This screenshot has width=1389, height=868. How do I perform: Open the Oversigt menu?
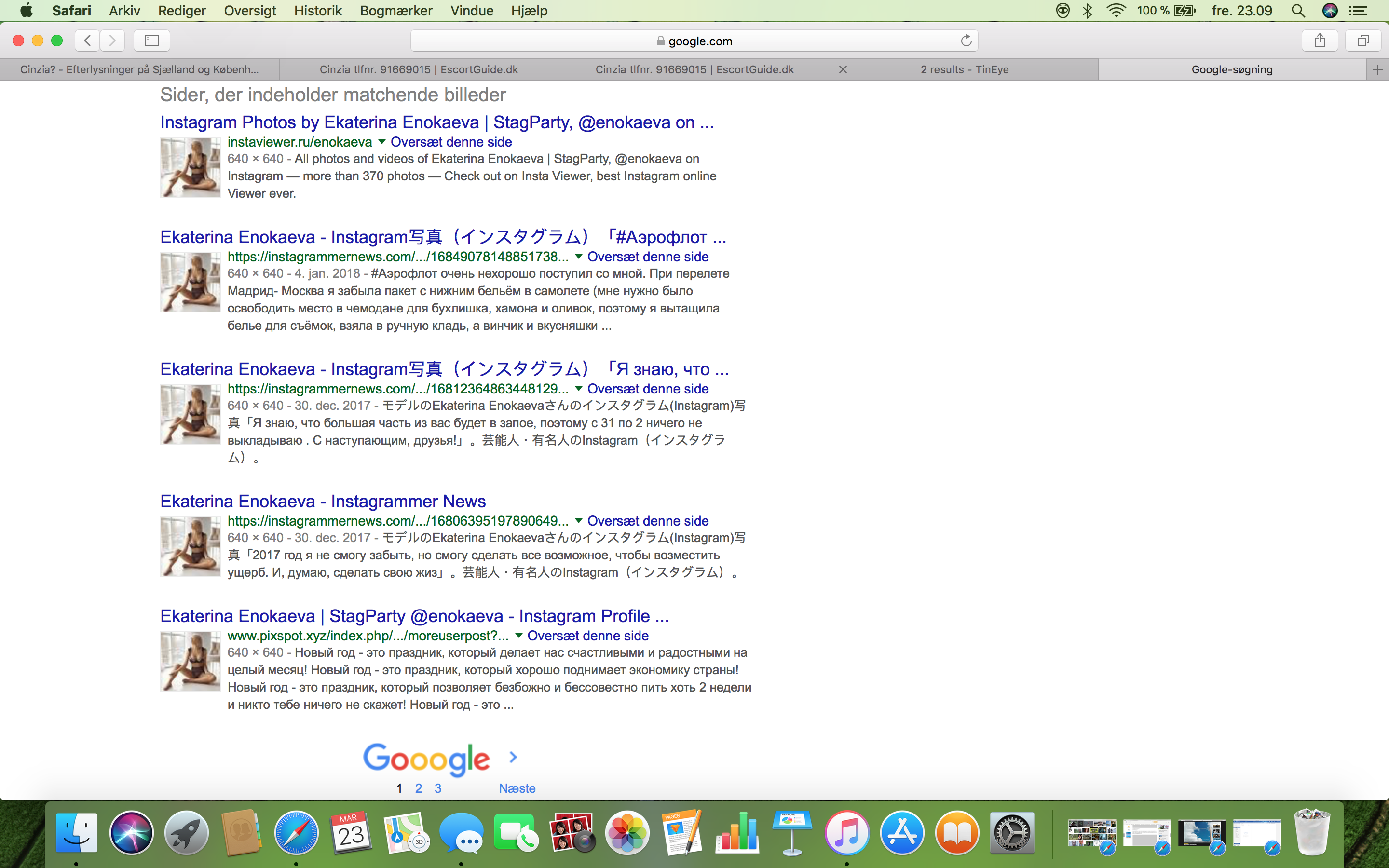coord(250,10)
